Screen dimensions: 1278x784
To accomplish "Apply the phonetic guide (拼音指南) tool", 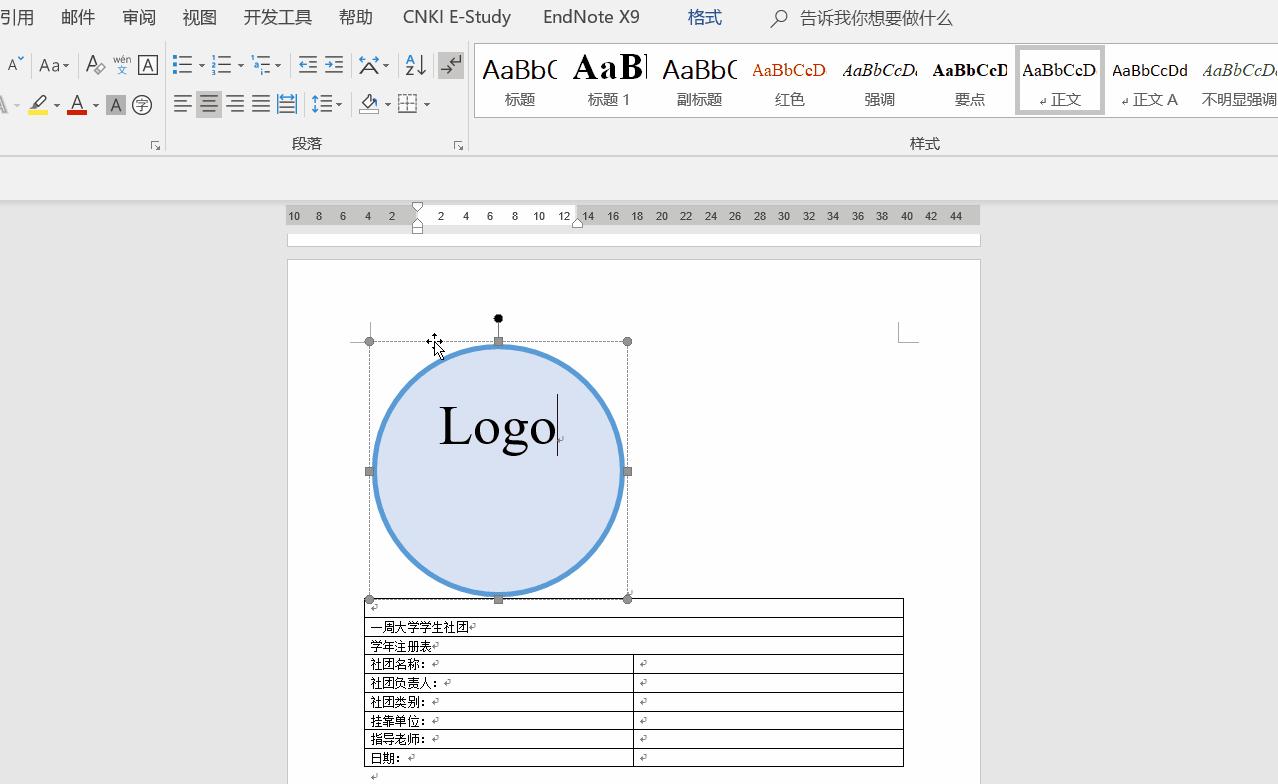I will (121, 64).
